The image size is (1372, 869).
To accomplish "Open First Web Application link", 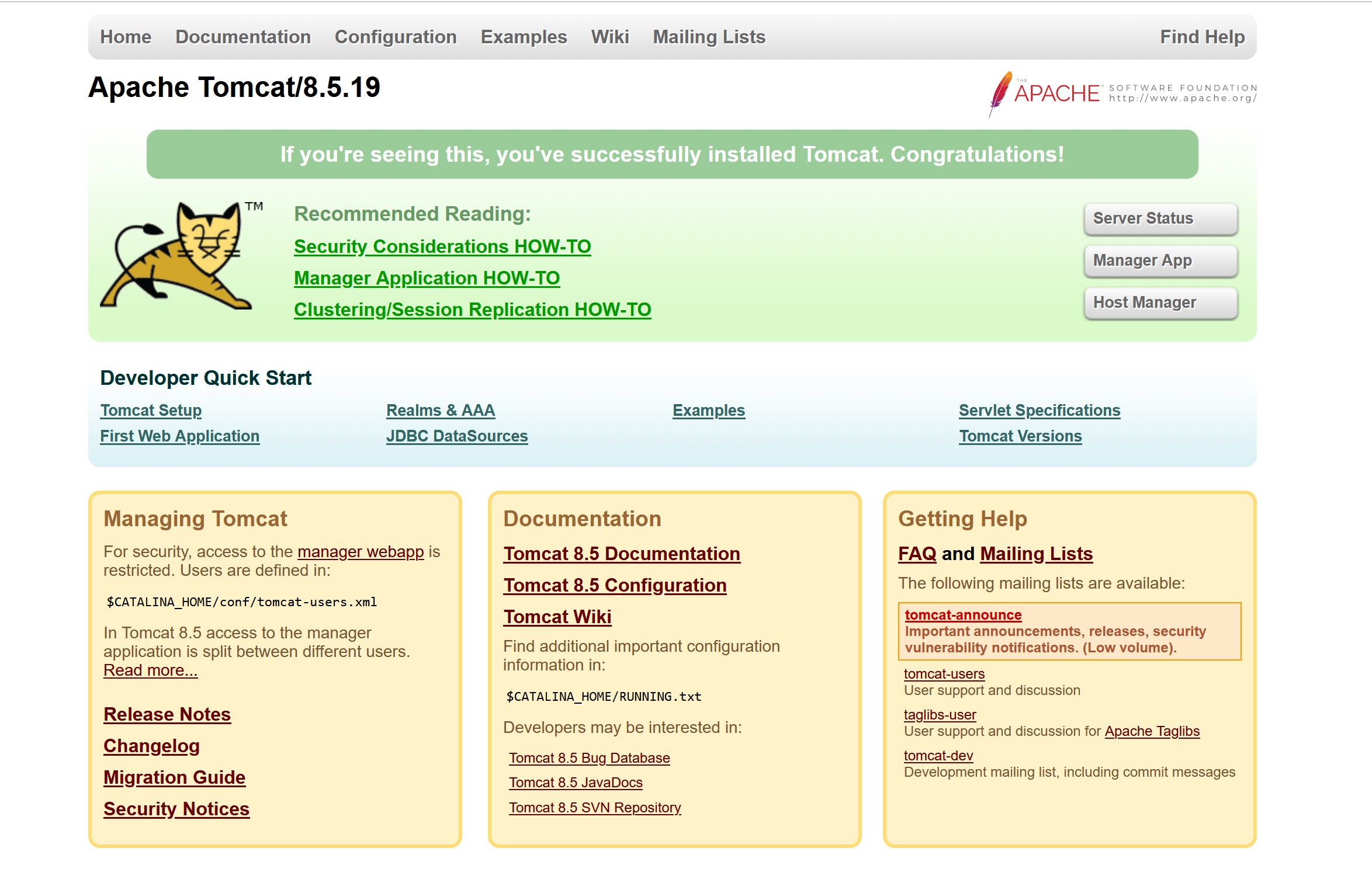I will (179, 436).
